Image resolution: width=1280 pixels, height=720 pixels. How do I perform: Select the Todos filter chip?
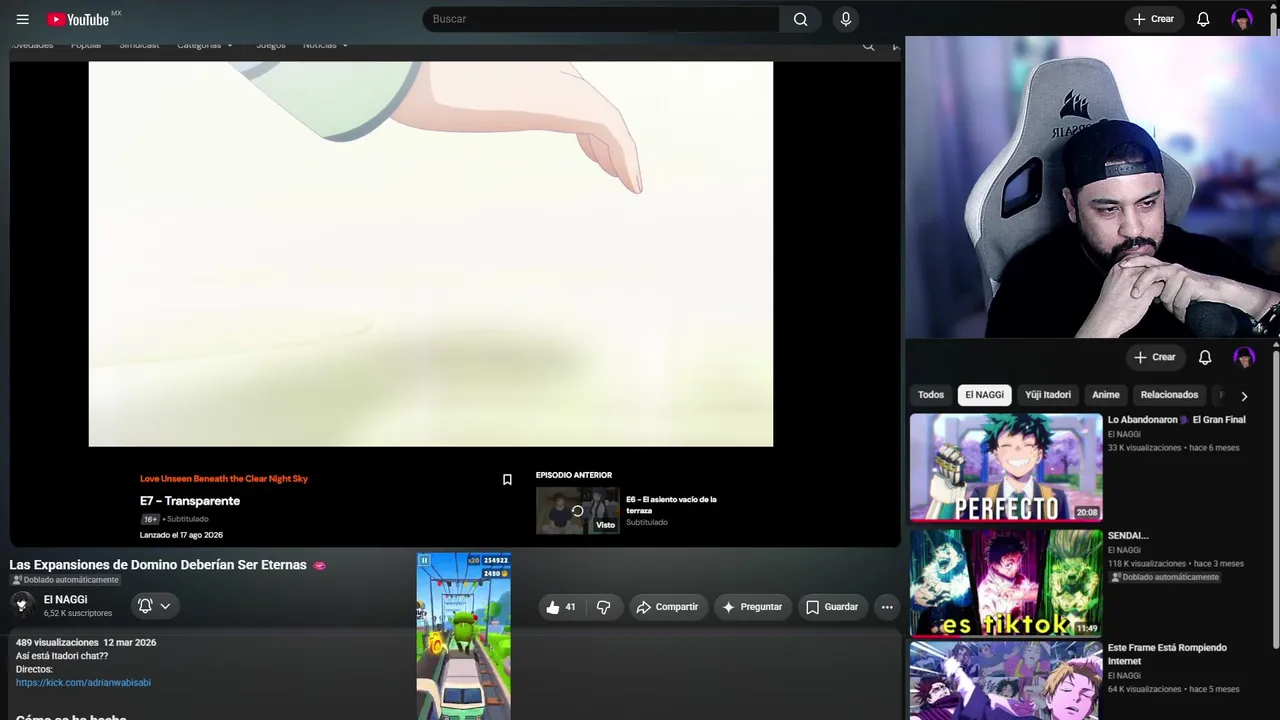click(x=931, y=395)
